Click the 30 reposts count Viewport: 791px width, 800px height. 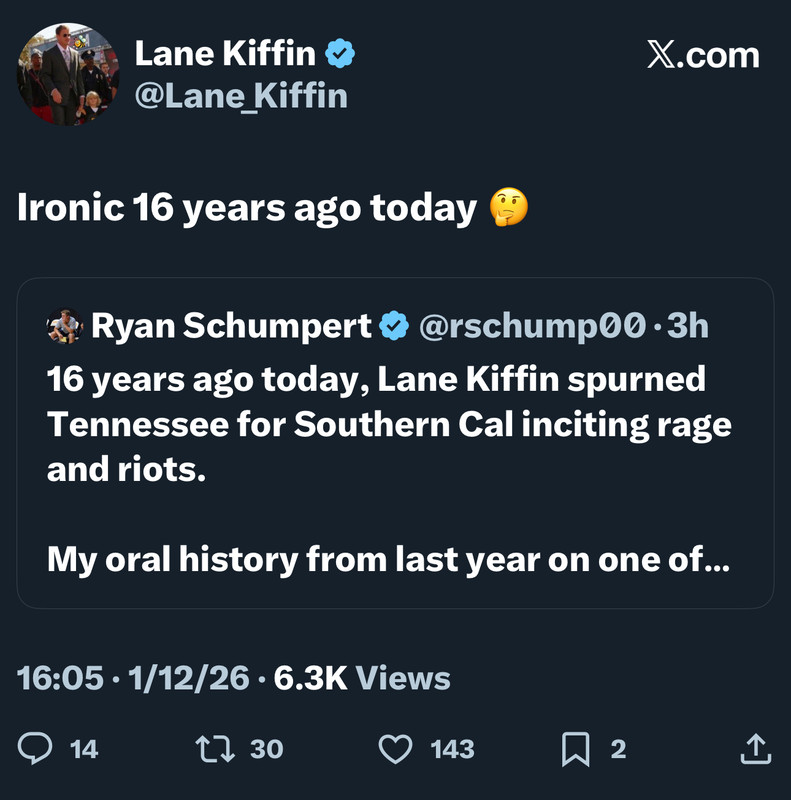266,748
